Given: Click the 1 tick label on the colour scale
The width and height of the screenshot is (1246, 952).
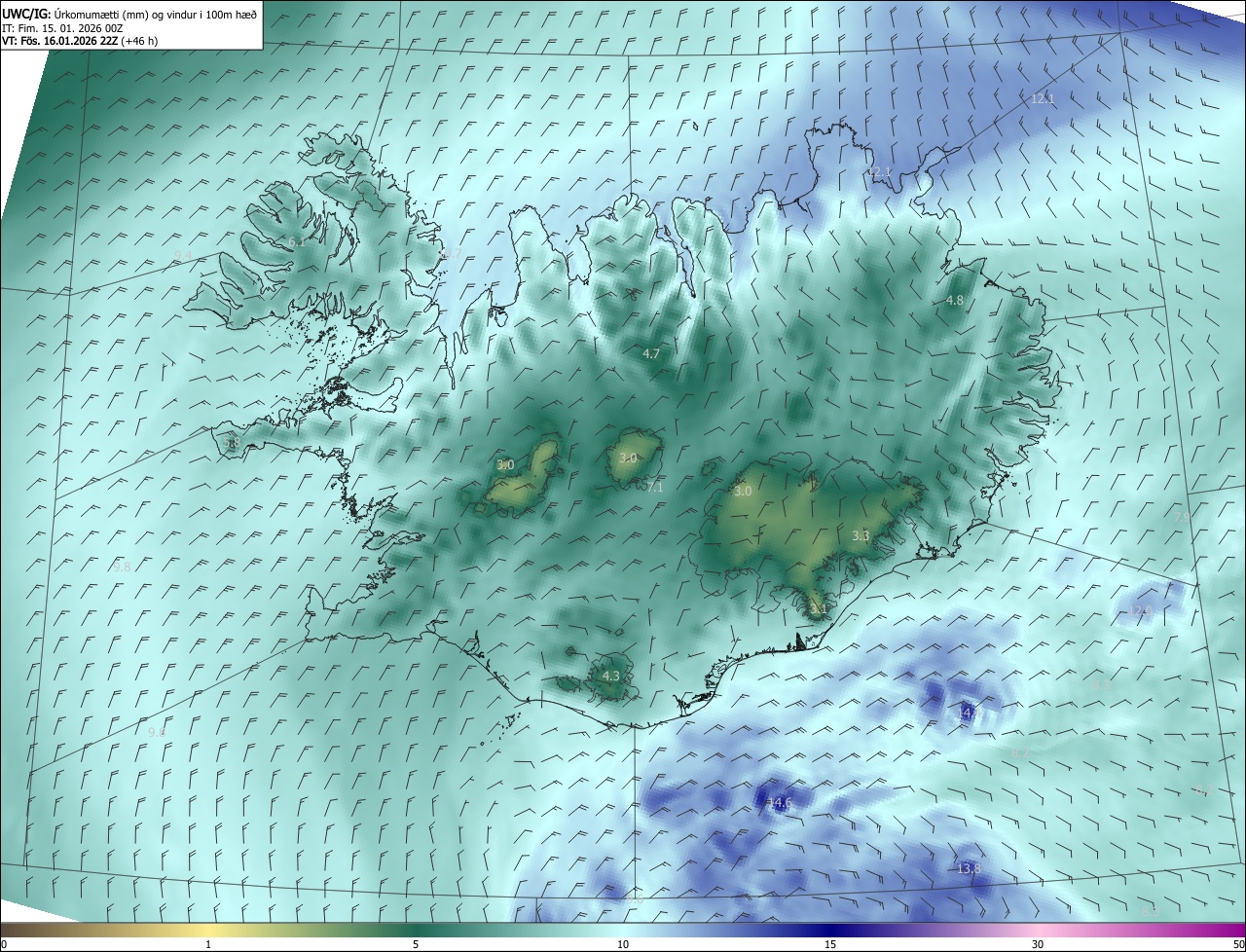Looking at the screenshot, I should point(208,944).
